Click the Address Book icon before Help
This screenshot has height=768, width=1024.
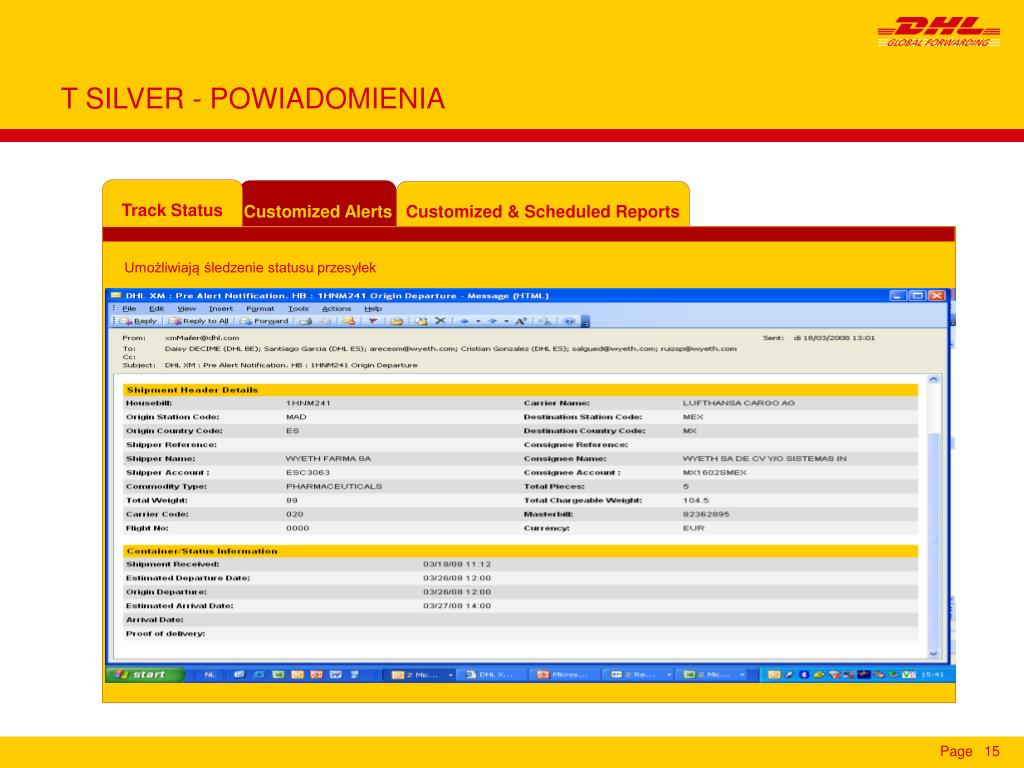point(543,321)
